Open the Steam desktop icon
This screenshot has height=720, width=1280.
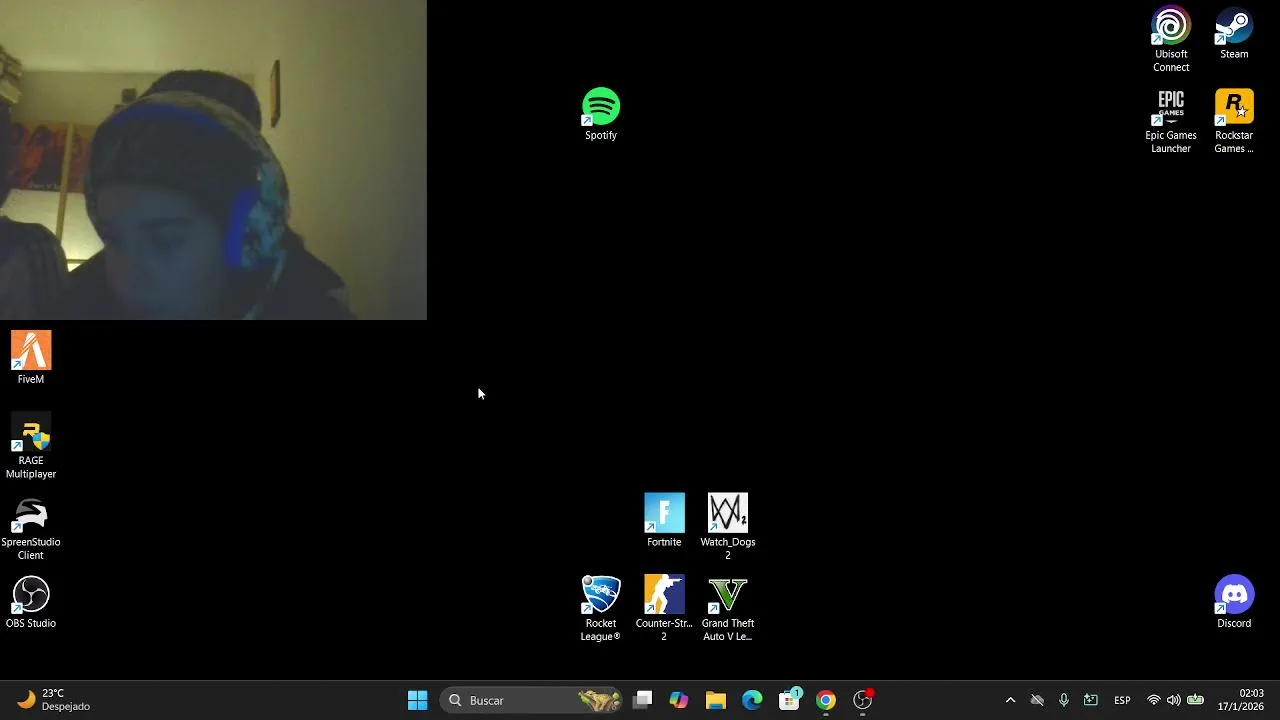pyautogui.click(x=1234, y=34)
